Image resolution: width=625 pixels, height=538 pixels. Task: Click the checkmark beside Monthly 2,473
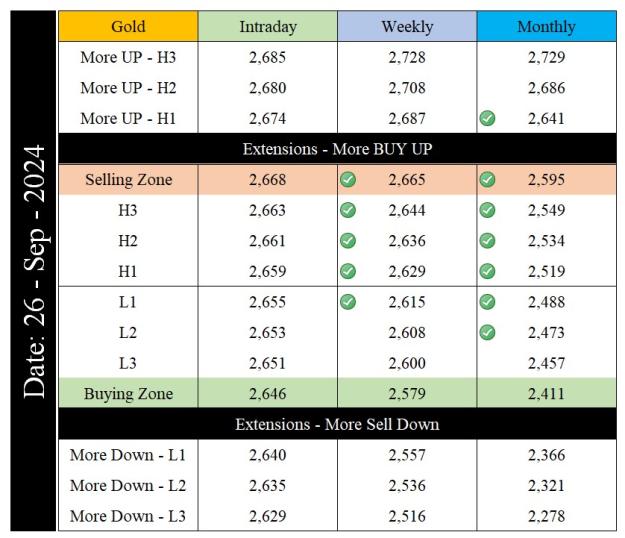coord(487,332)
